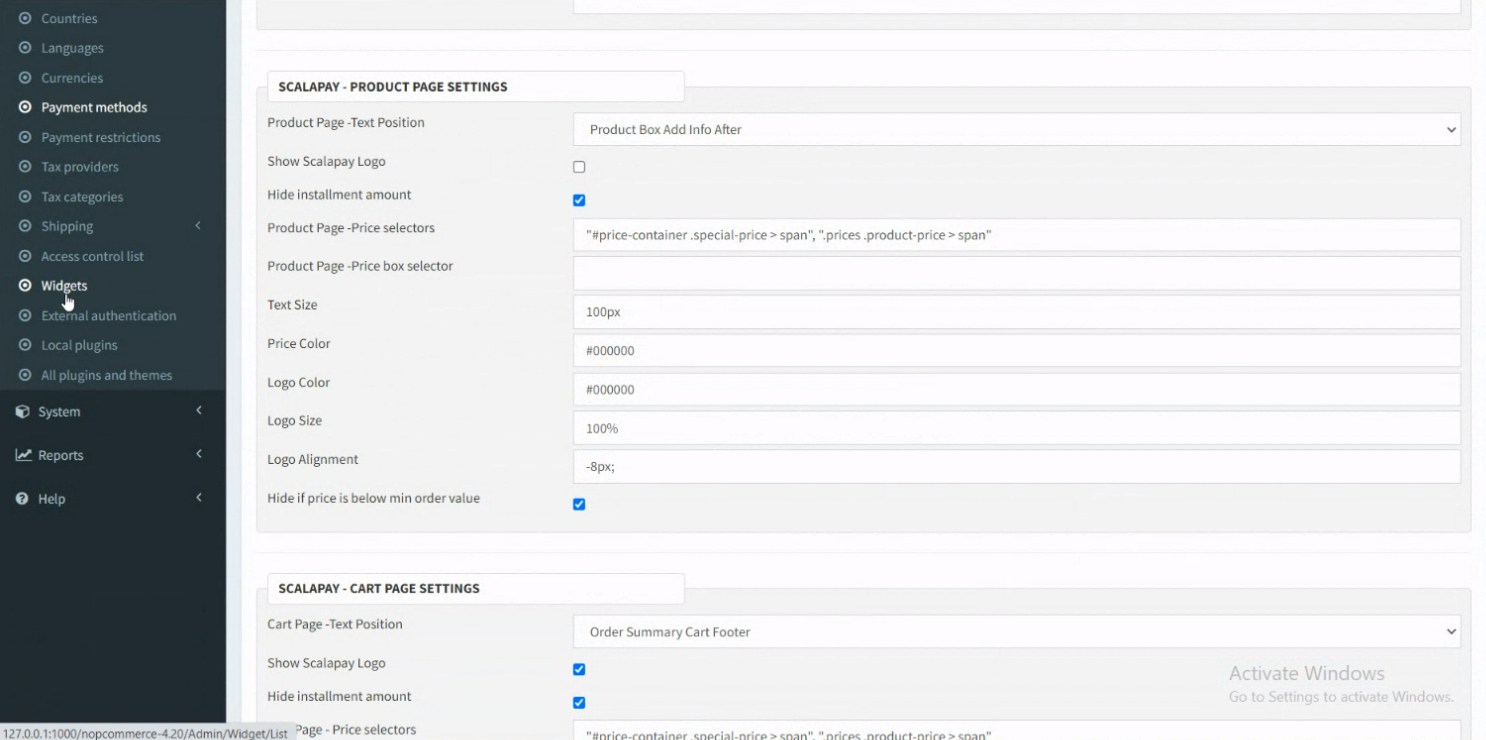Click the Local plugins bullet icon
This screenshot has height=740, width=1486.
click(25, 345)
